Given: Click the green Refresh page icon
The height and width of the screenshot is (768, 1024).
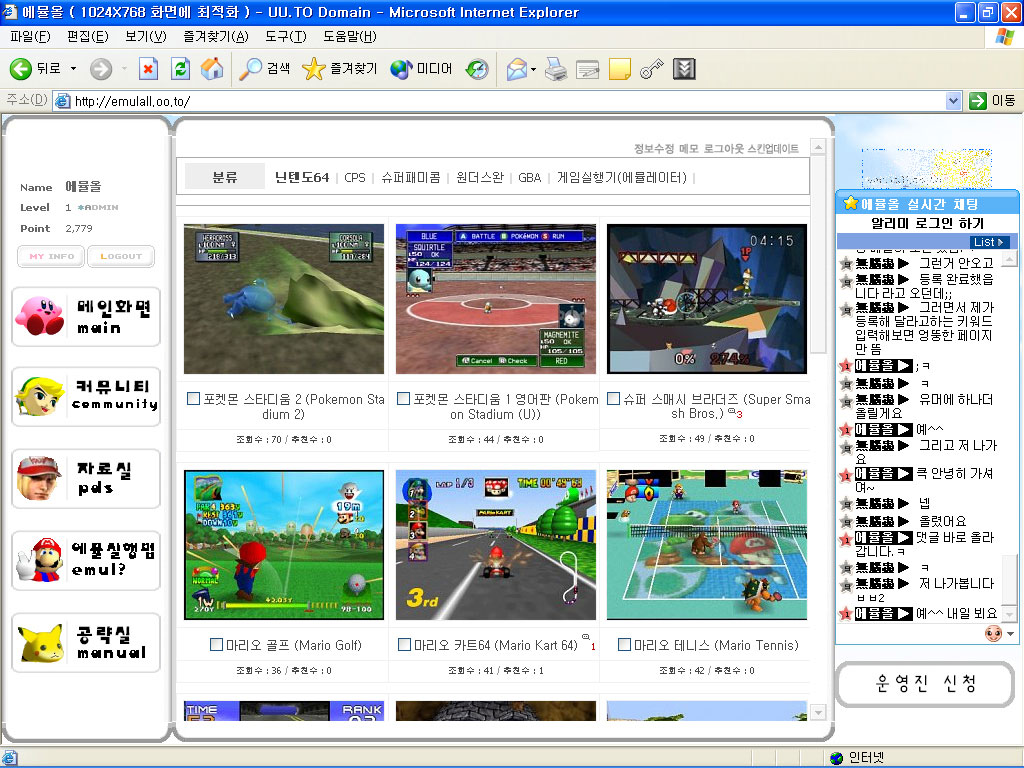Looking at the screenshot, I should 180,69.
